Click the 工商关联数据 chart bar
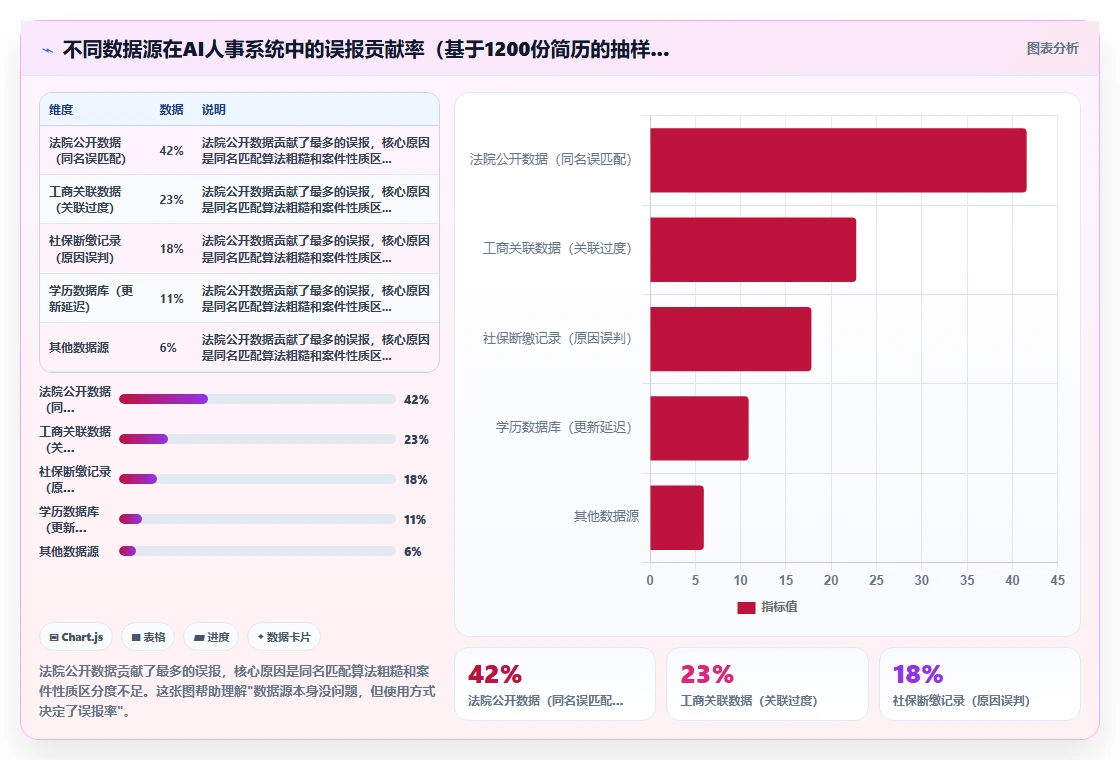The height and width of the screenshot is (760, 1120). [x=753, y=249]
